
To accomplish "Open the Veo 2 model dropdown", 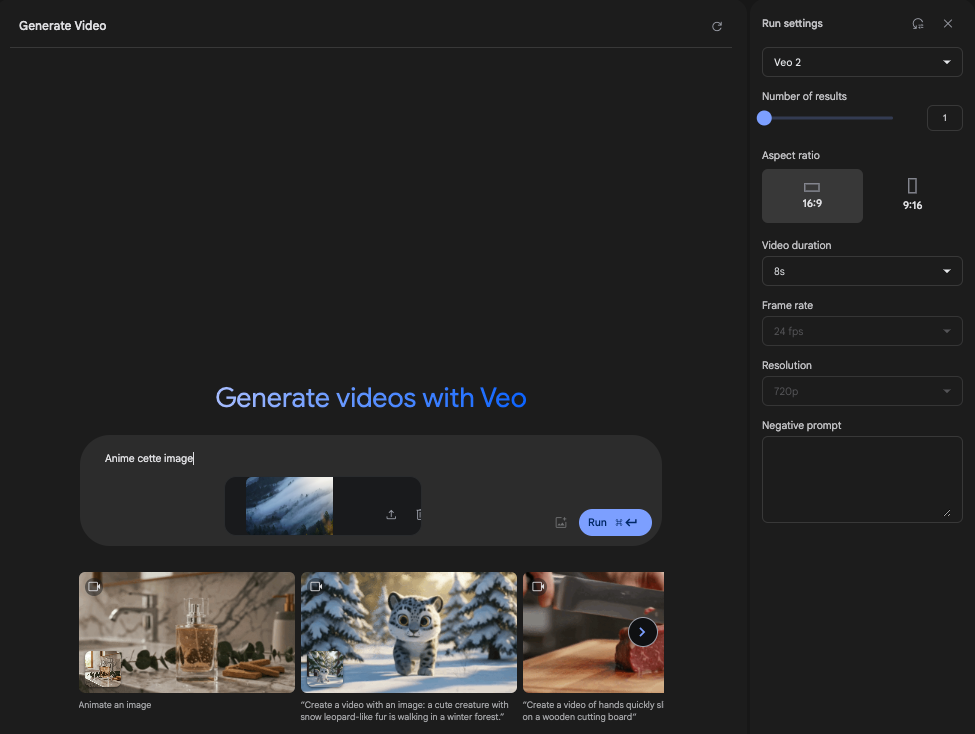I will click(x=862, y=62).
